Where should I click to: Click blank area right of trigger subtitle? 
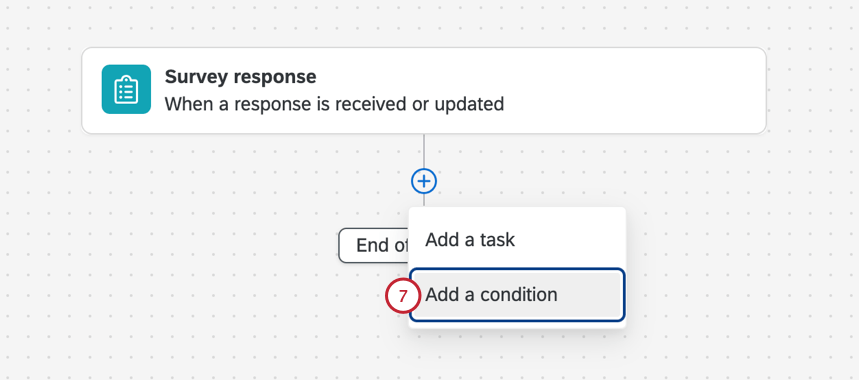tap(630, 104)
